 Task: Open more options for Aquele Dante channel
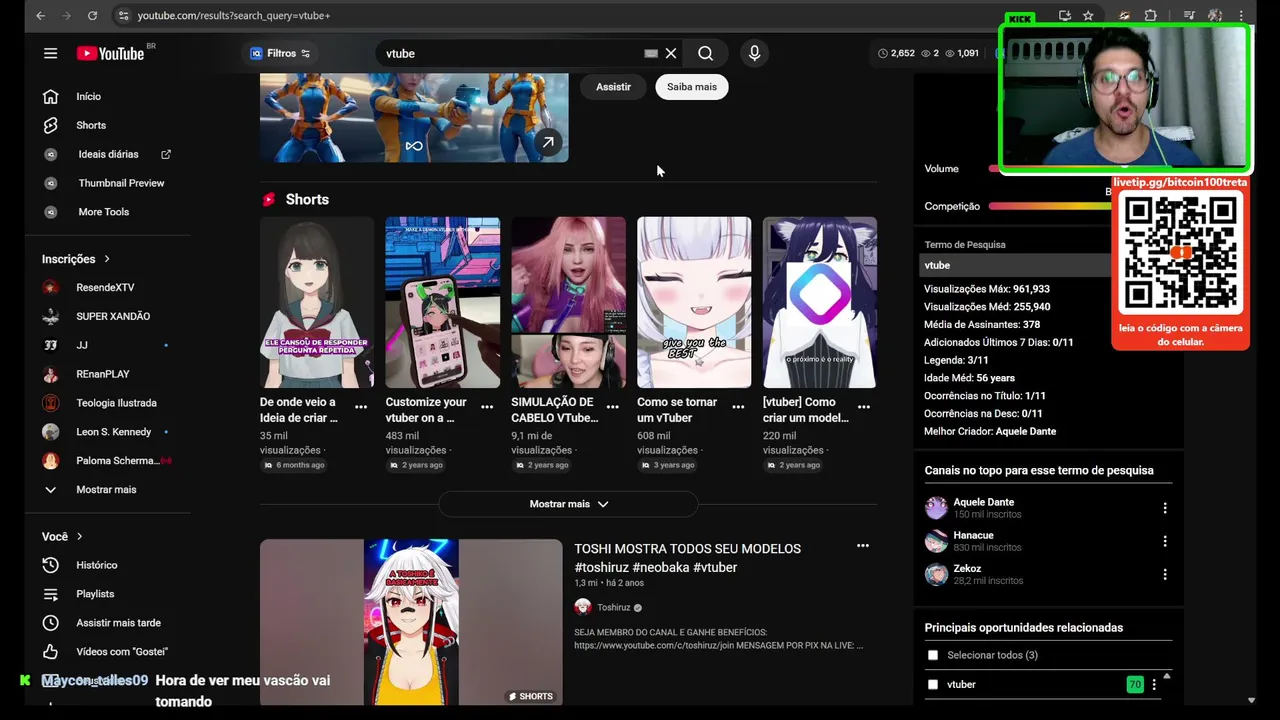pyautogui.click(x=1164, y=508)
